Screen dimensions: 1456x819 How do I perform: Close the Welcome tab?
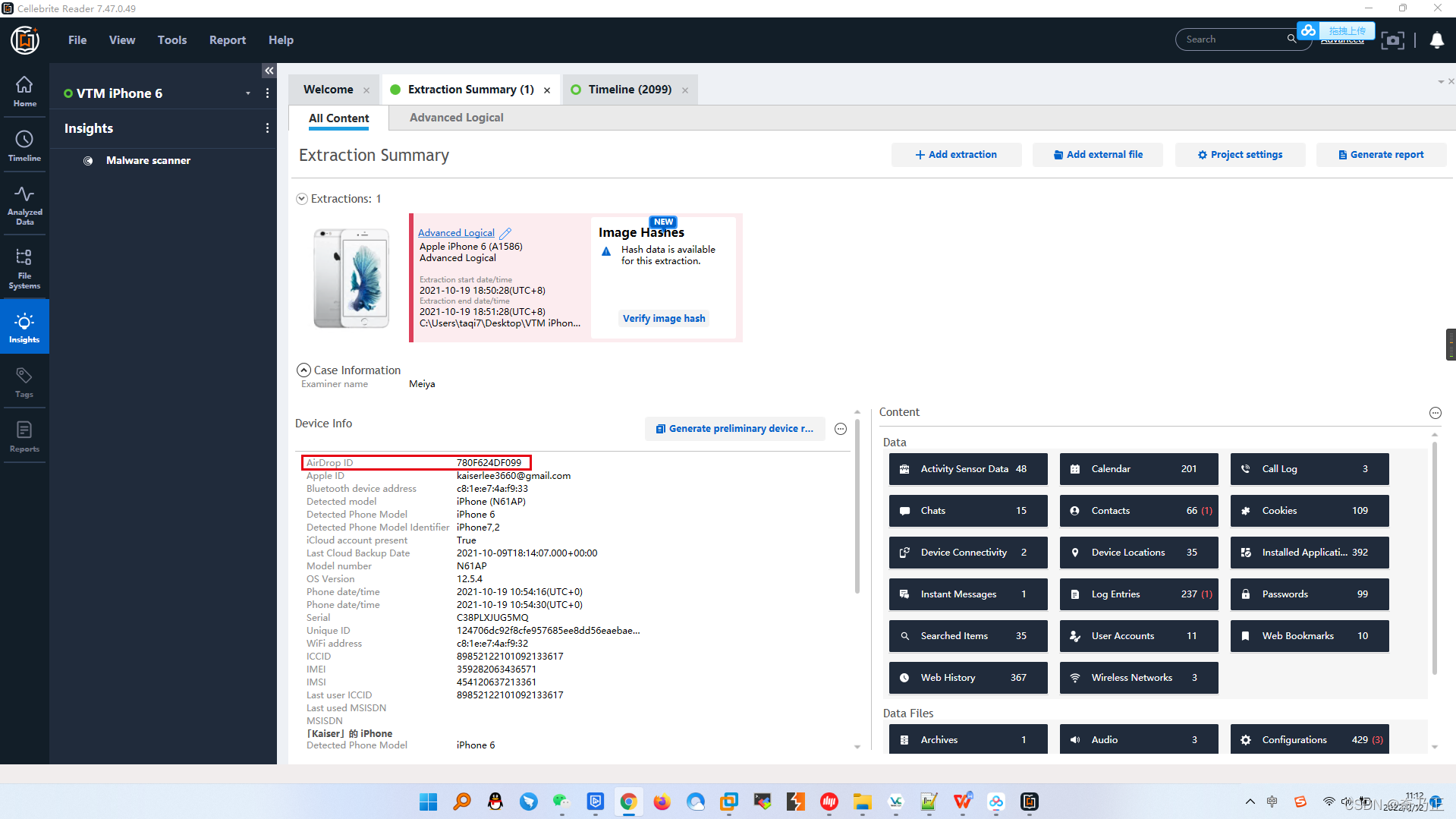366,90
